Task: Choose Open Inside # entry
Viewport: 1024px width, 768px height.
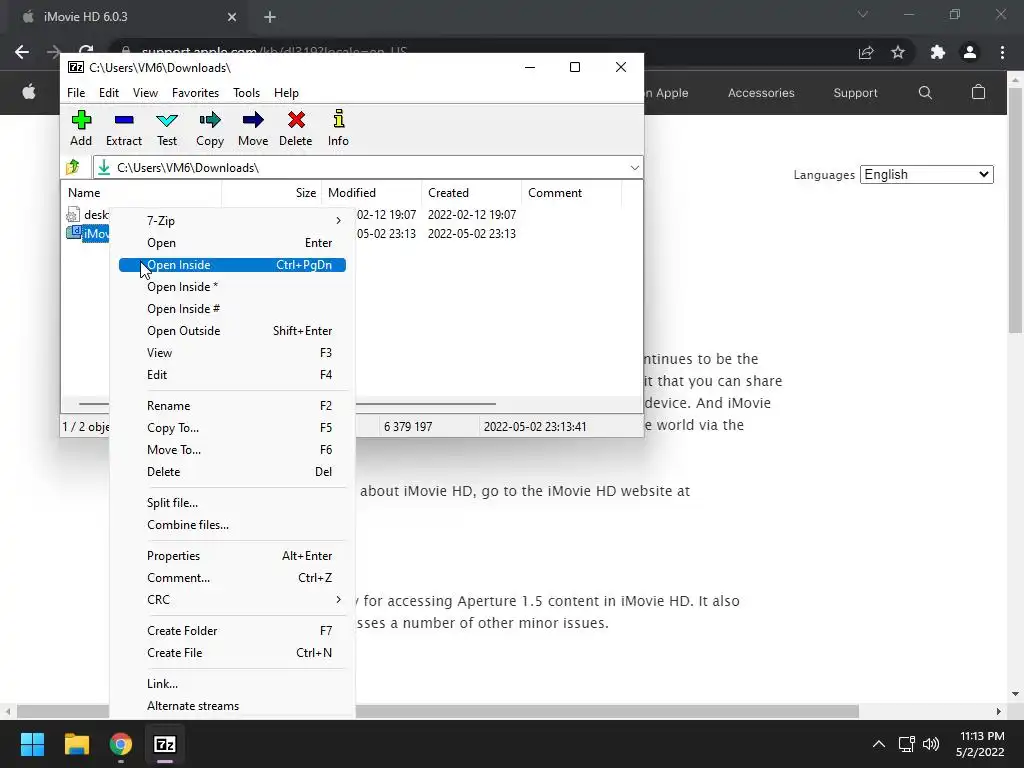Action: (x=232, y=309)
